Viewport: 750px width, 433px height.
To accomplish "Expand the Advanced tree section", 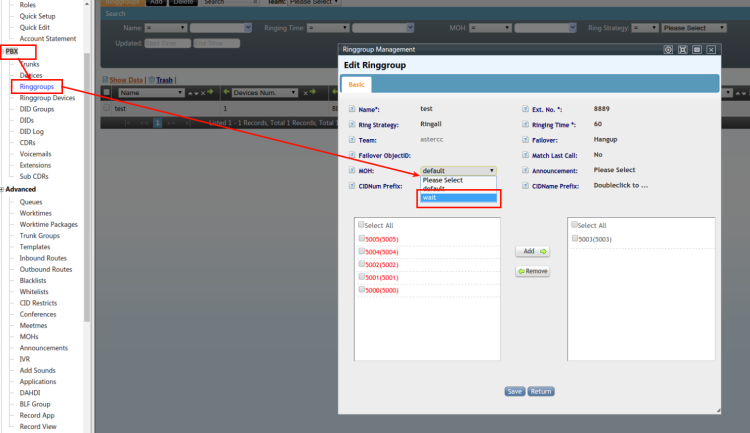I will [x=3, y=189].
